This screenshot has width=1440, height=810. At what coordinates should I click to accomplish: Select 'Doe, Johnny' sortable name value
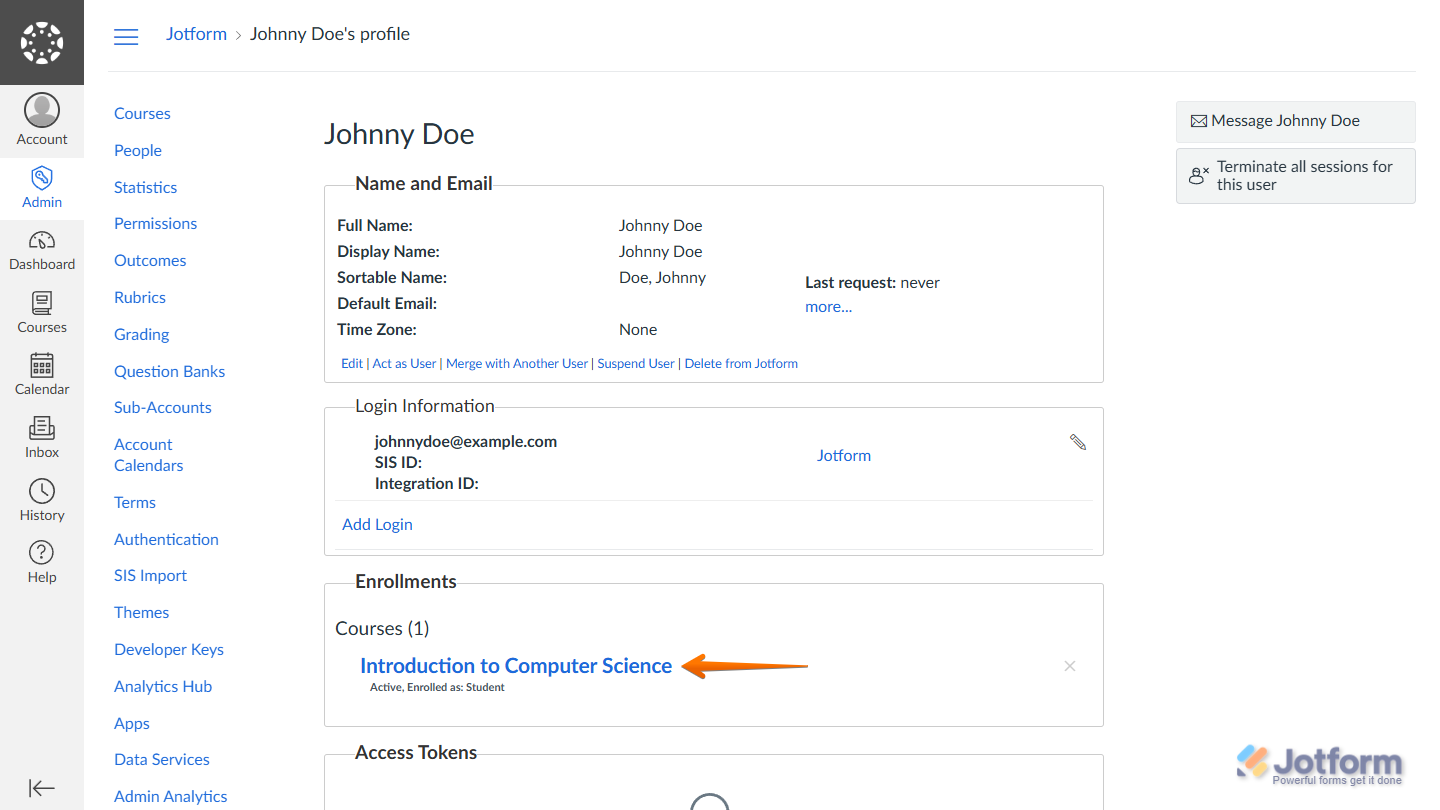click(662, 278)
